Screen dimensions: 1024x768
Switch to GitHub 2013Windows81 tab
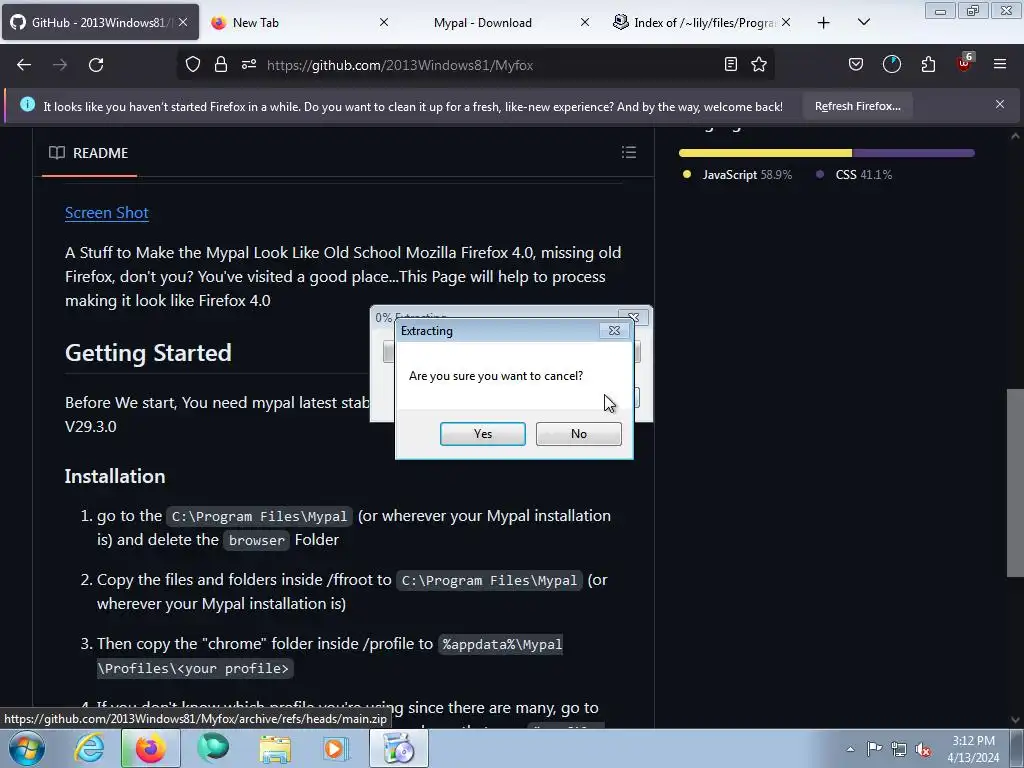coord(100,22)
